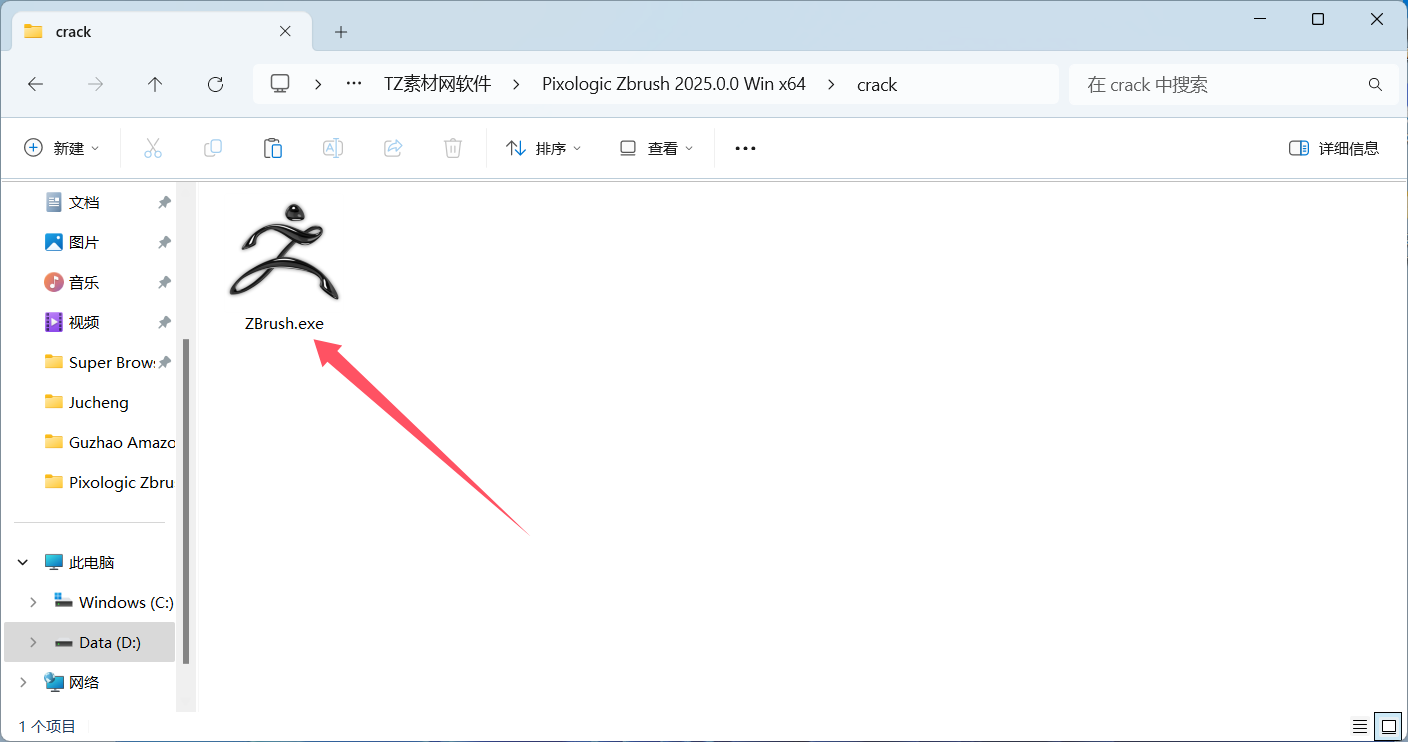Toggle the 详细信息 details pane
1408x742 pixels.
click(x=1334, y=148)
